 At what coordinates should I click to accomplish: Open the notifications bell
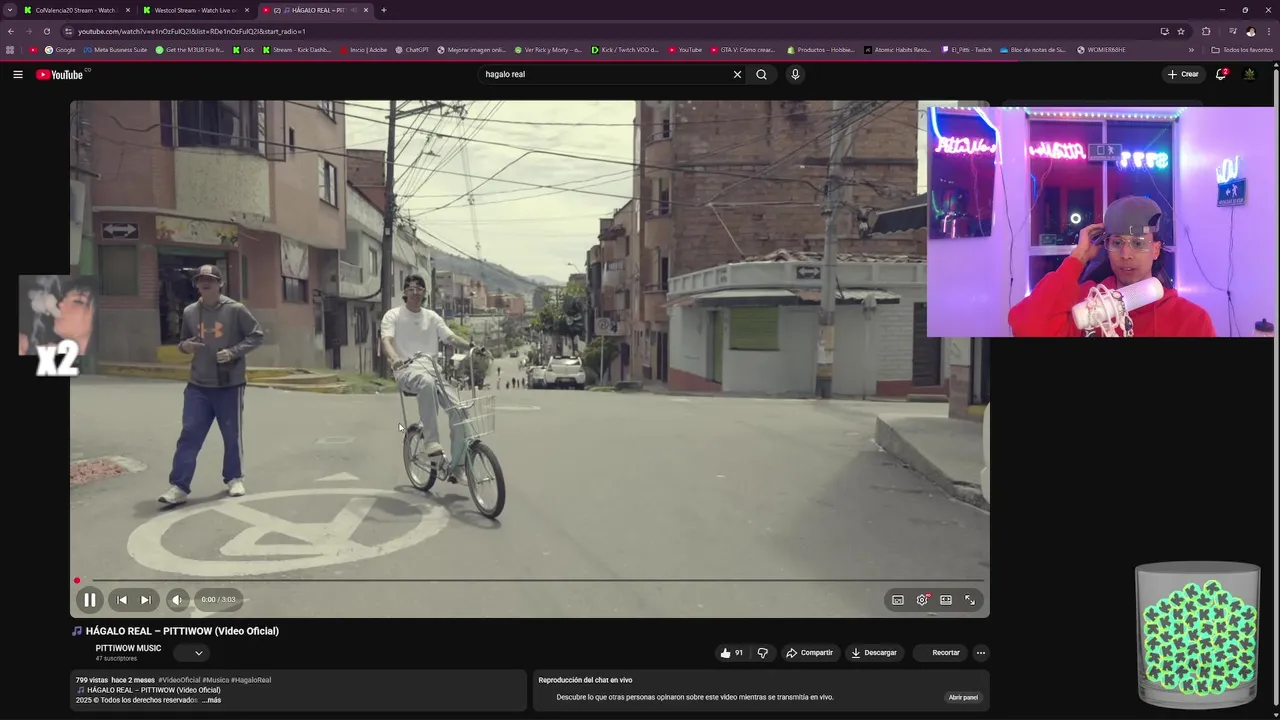coord(1221,74)
